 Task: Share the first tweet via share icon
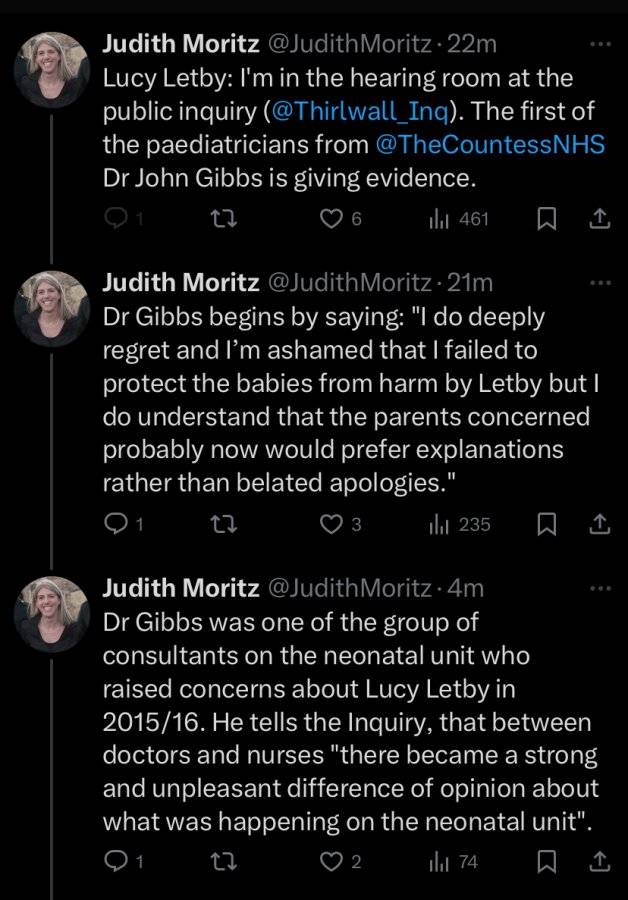click(599, 219)
